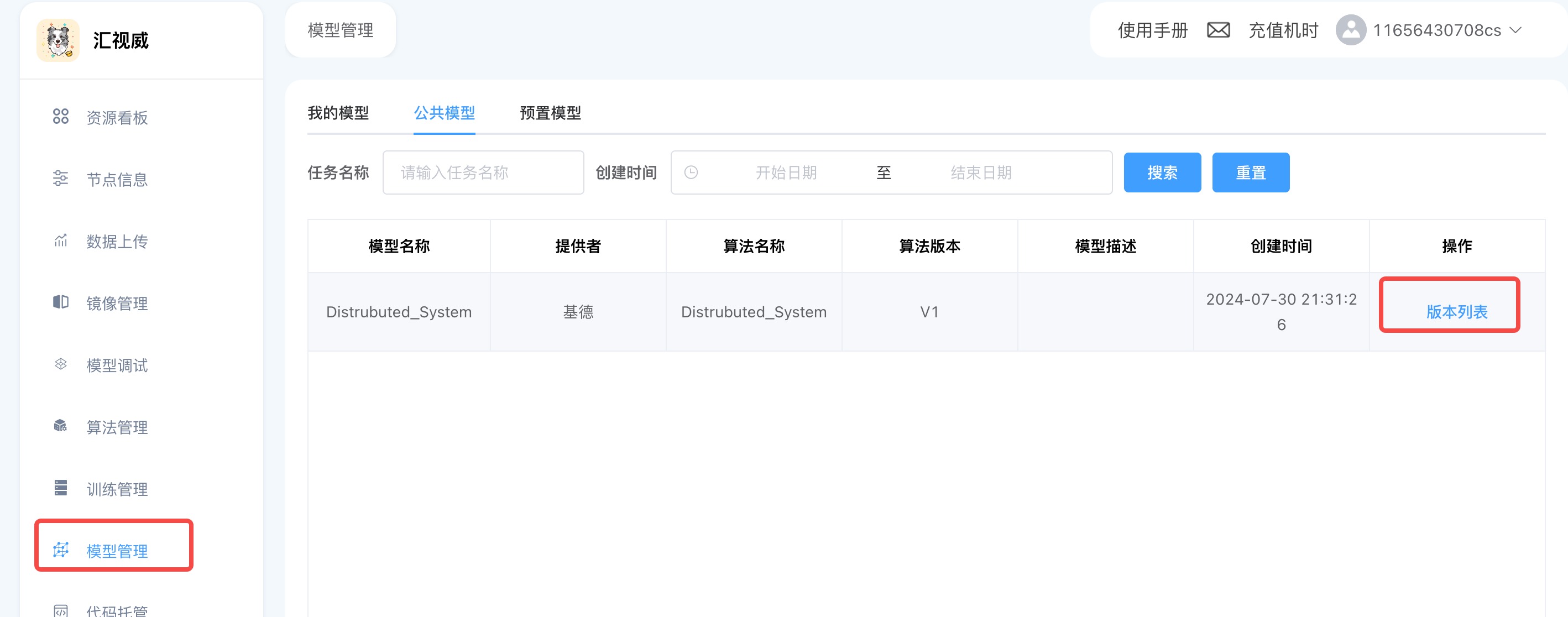
Task: Click the 模型调试 layers icon
Action: [x=60, y=364]
